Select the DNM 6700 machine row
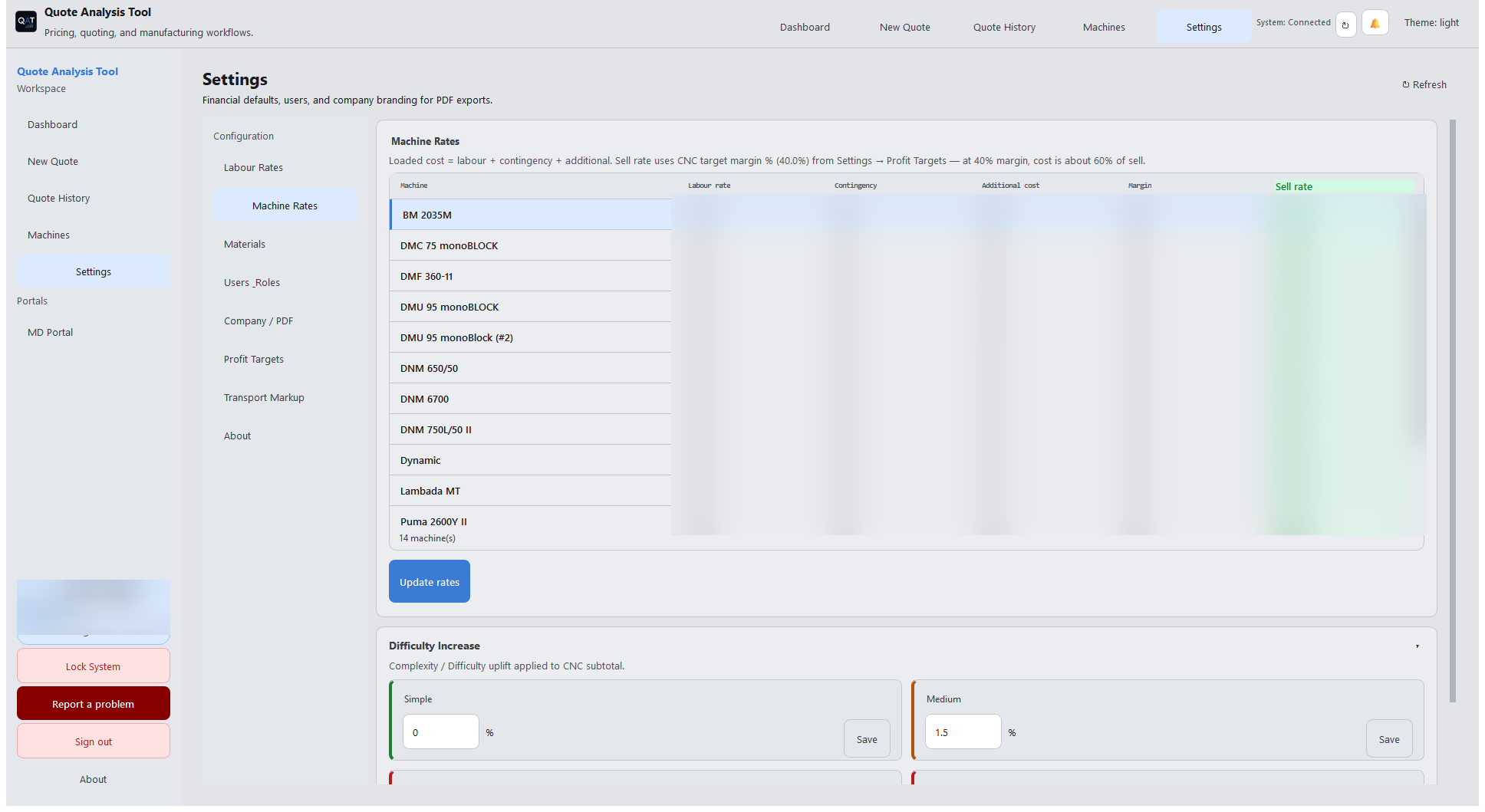 pos(907,399)
